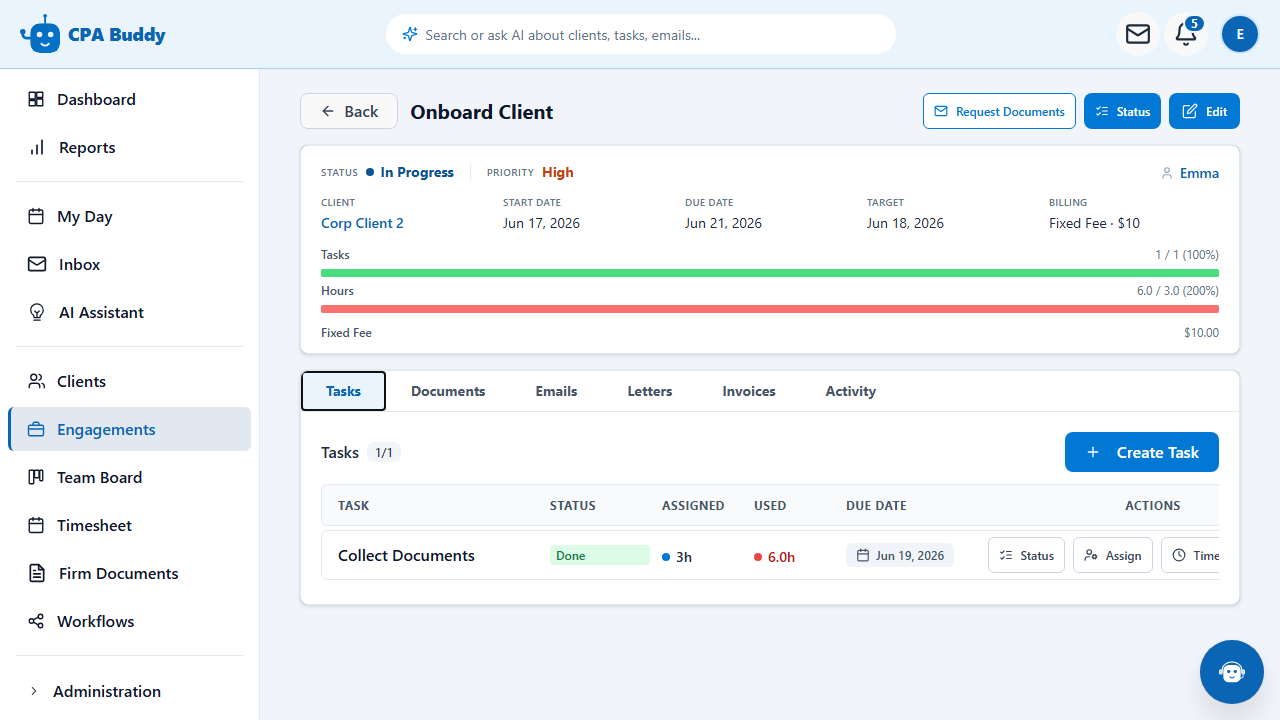Image resolution: width=1280 pixels, height=720 pixels.
Task: Click the calendar icon in Jun 19, 2026 chip
Action: (863, 555)
